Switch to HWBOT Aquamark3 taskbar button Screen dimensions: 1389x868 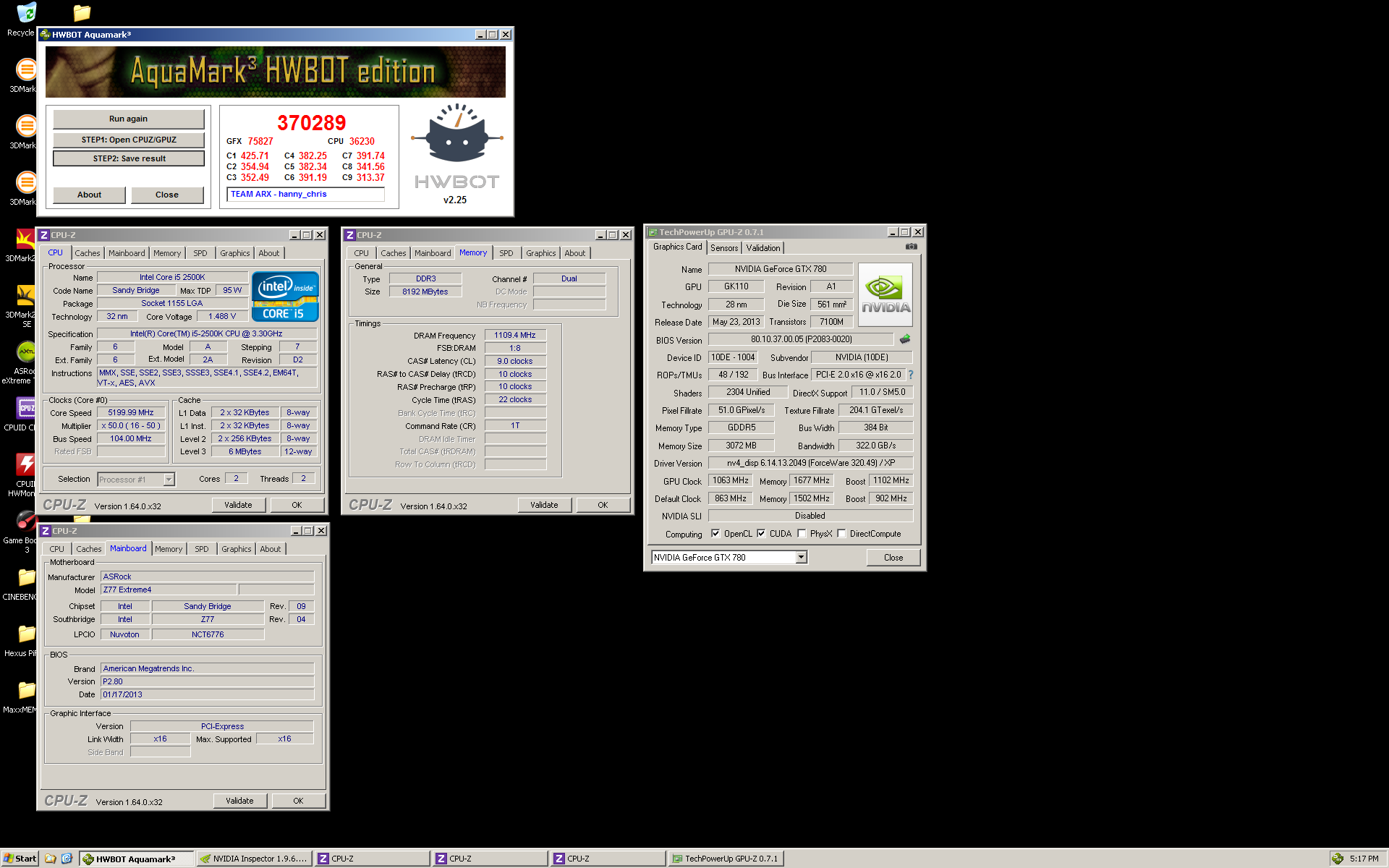click(x=137, y=859)
